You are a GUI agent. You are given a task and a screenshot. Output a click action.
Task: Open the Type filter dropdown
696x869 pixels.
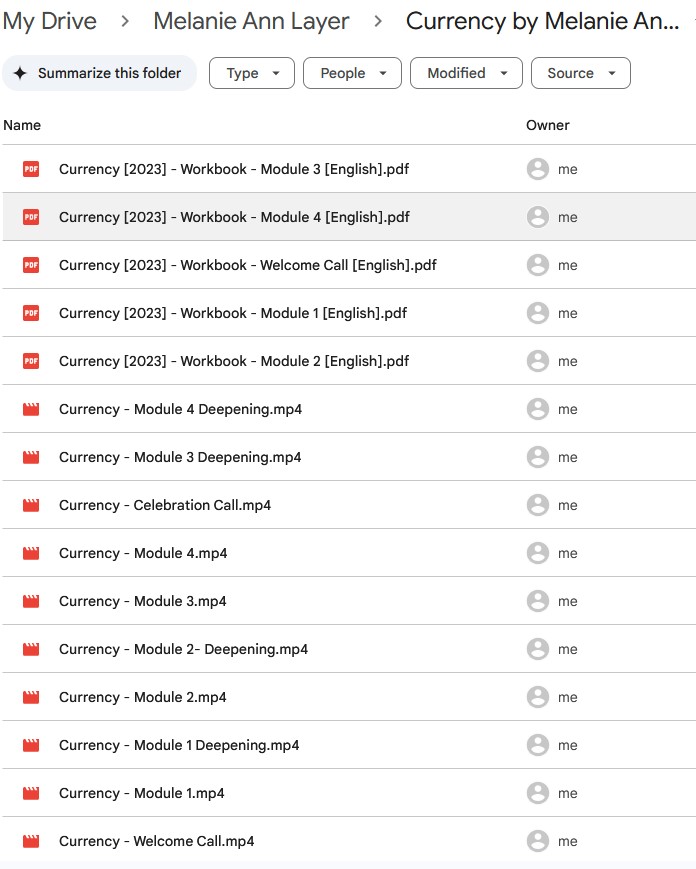tap(251, 73)
